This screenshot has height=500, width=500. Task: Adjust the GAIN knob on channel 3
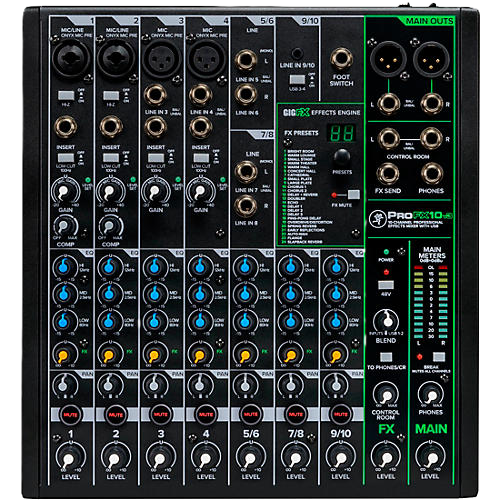coord(154,192)
